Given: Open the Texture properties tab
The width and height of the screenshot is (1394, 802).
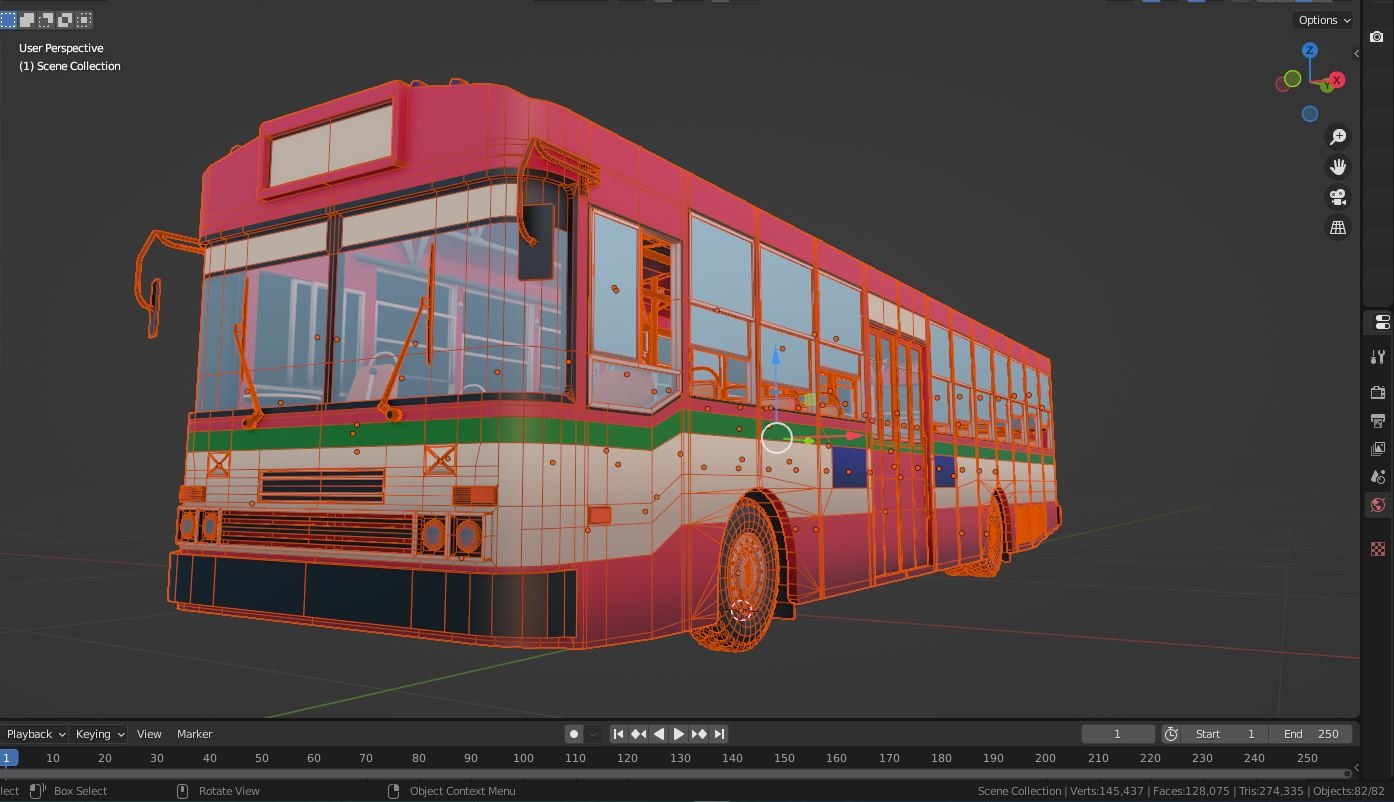Looking at the screenshot, I should pyautogui.click(x=1377, y=548).
